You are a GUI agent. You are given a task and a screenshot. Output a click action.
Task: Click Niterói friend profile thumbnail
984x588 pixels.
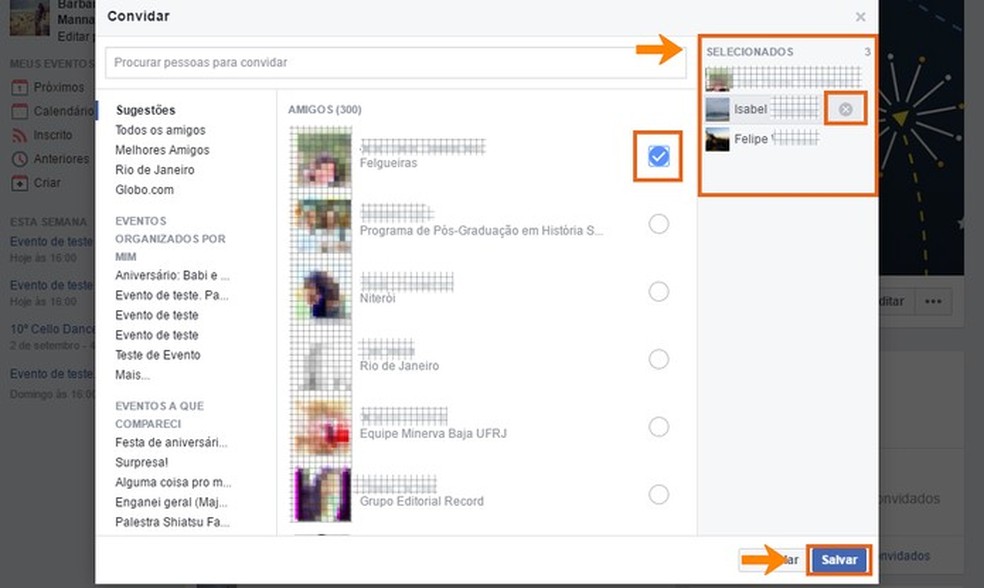pyautogui.click(x=321, y=292)
